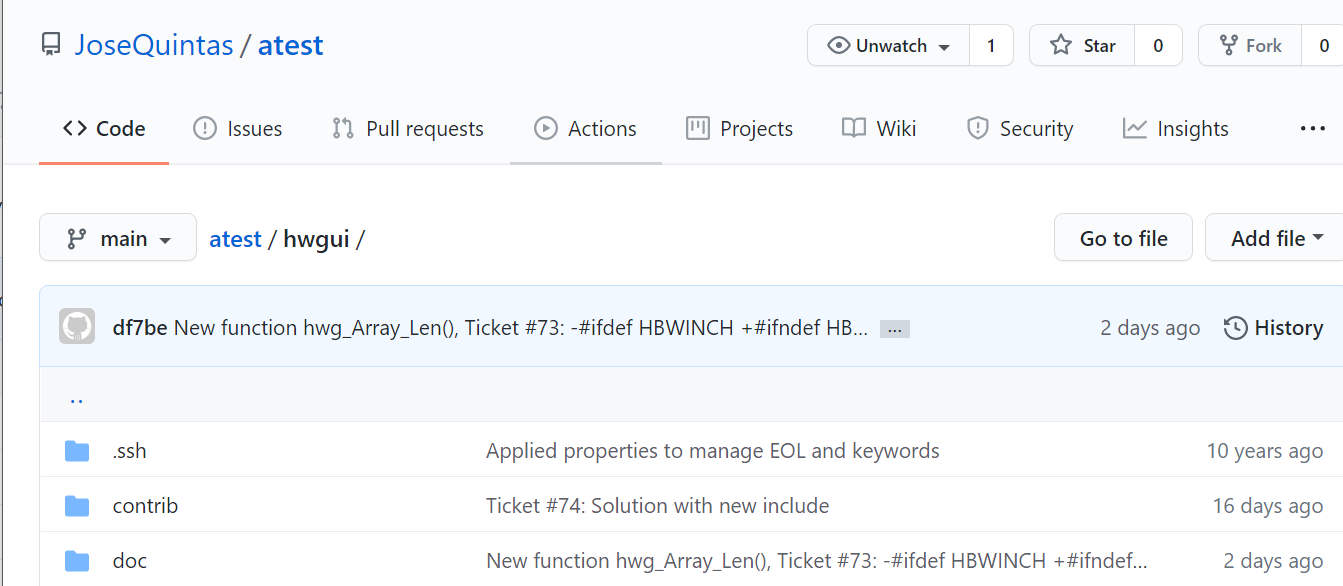Click the Go to file button
Screen dimensions: 1343x586
coord(1123,238)
